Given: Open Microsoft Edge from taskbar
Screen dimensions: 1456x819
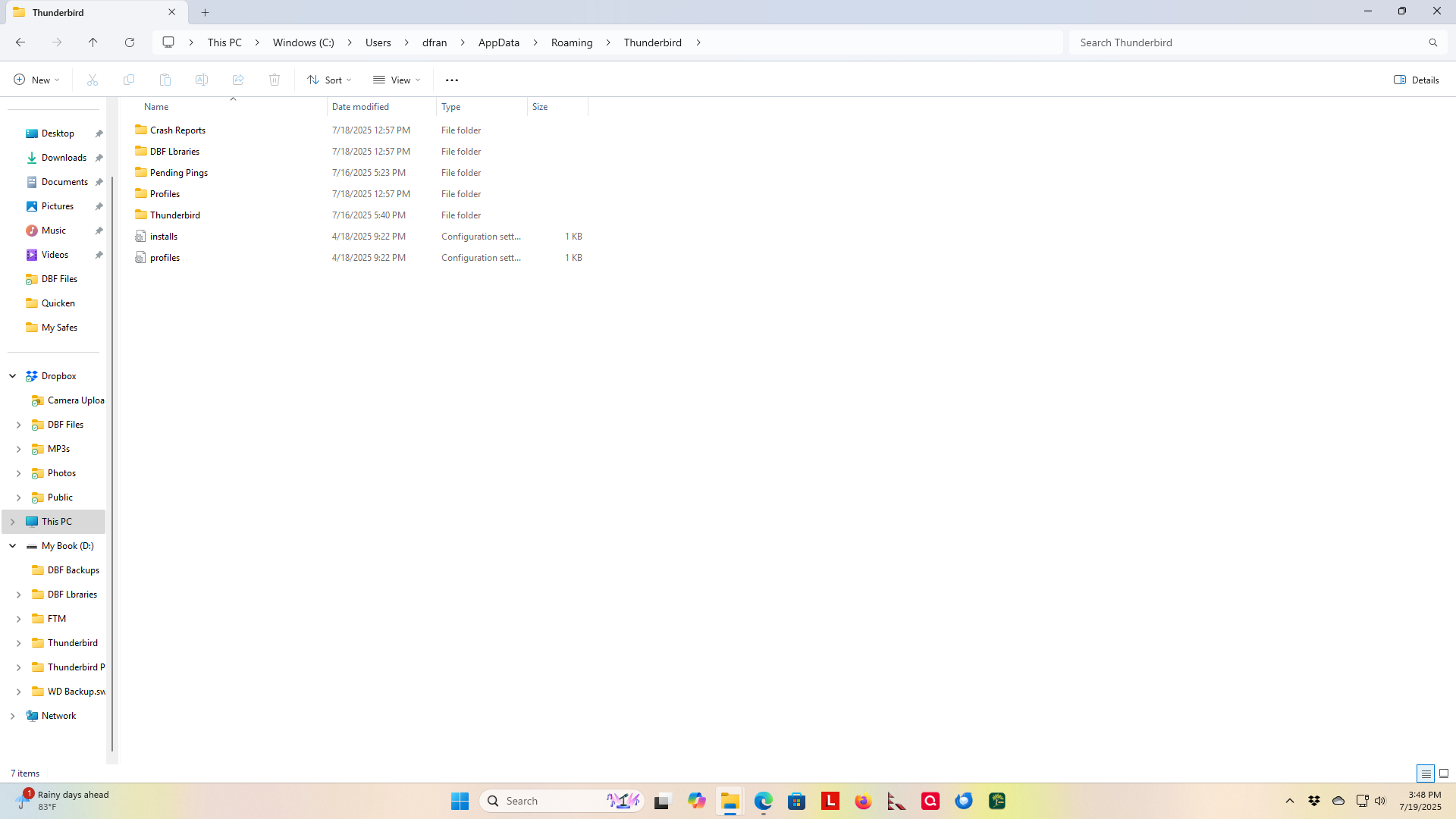Looking at the screenshot, I should click(x=764, y=801).
